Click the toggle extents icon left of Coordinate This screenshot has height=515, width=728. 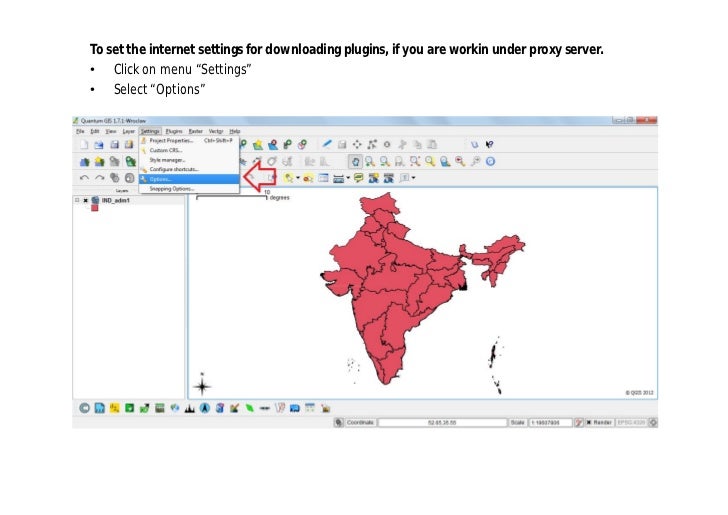(x=339, y=423)
